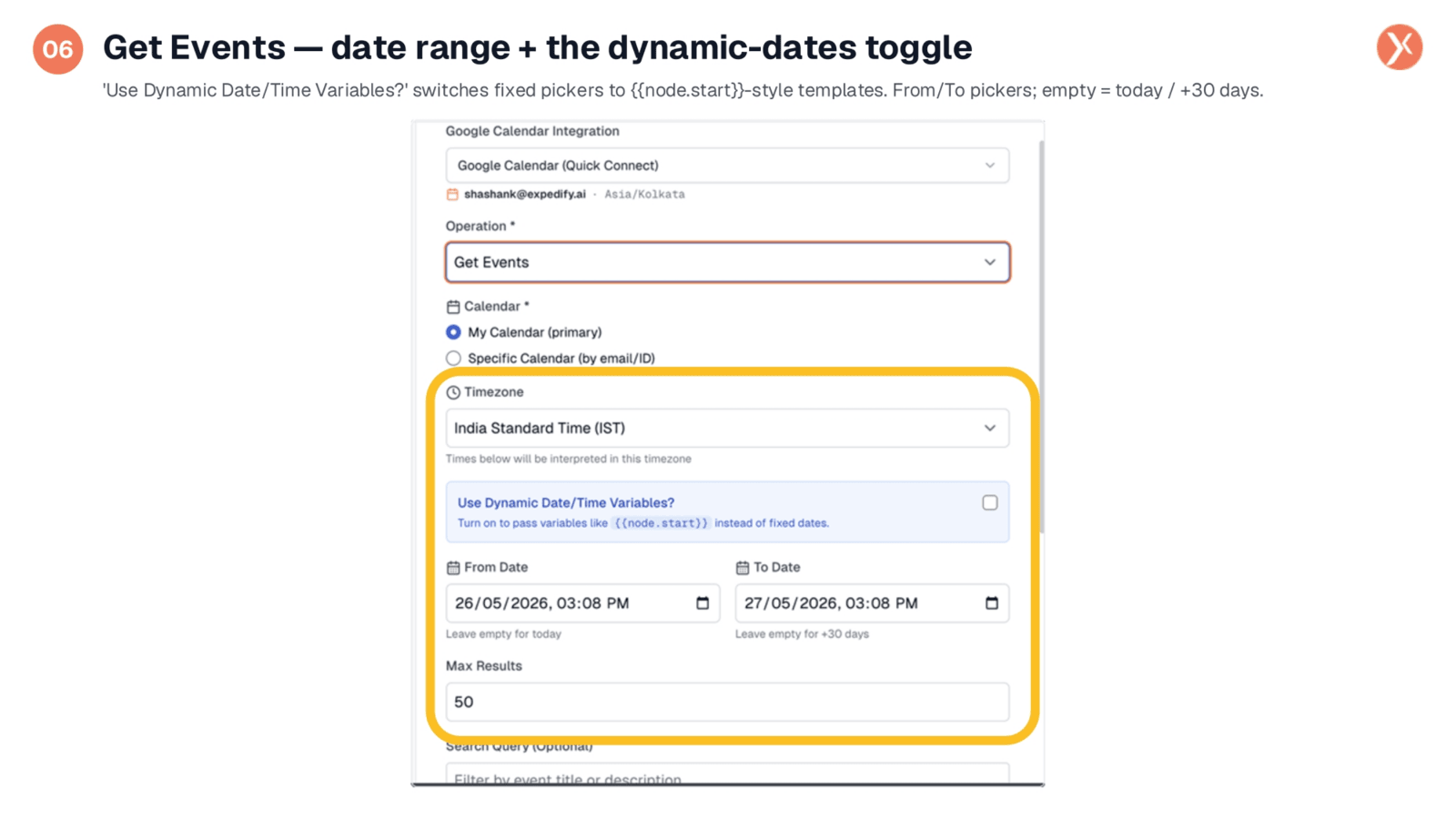Open To Date calendar picker icon
The width and height of the screenshot is (1456, 819).
click(x=992, y=603)
